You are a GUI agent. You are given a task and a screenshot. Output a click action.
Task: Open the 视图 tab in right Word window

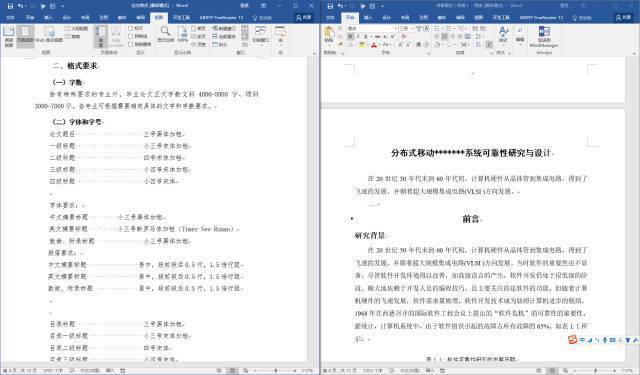pyautogui.click(x=478, y=18)
